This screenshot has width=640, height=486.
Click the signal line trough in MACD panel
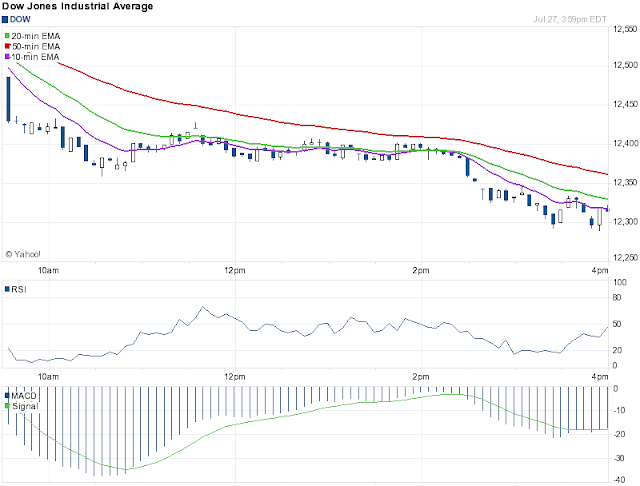124,470
